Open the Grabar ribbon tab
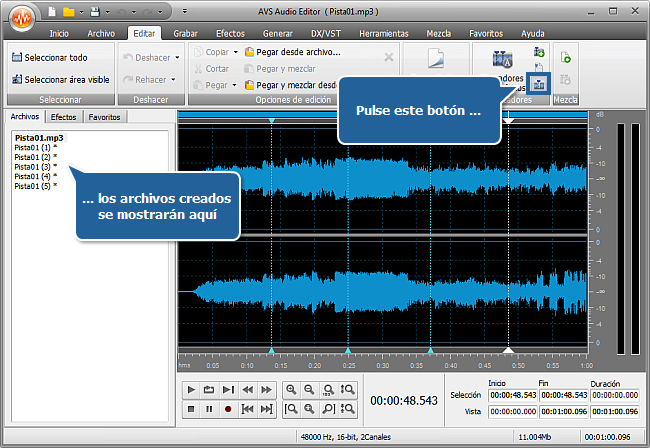The width and height of the screenshot is (650, 448). click(185, 34)
